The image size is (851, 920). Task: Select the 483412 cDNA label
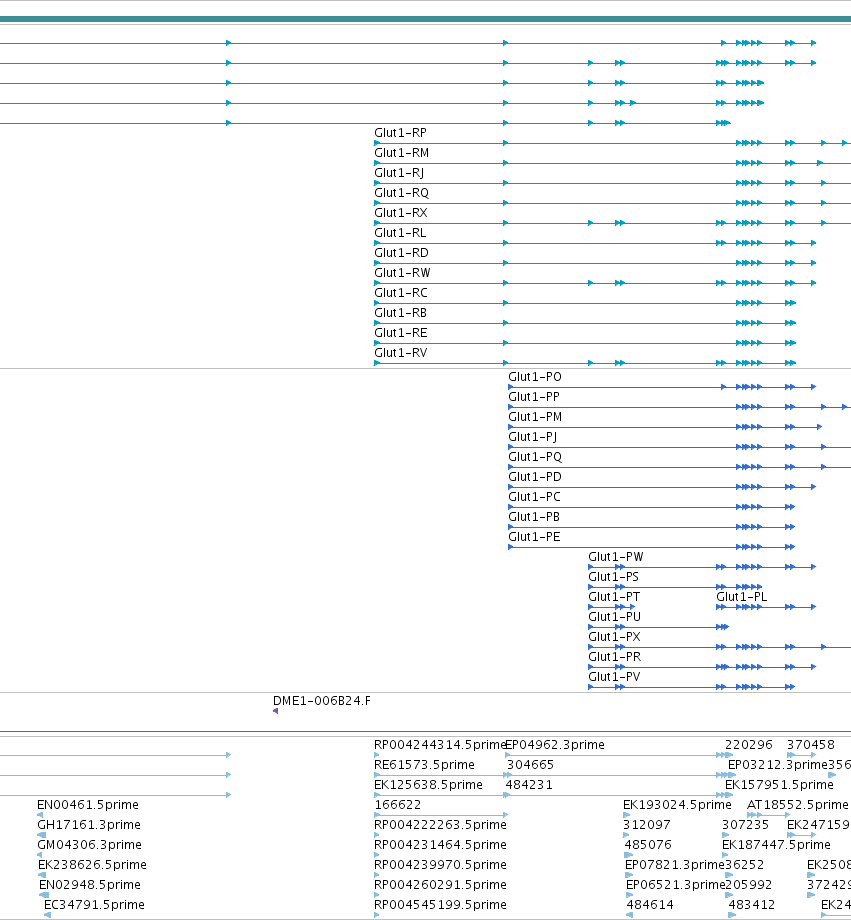752,904
